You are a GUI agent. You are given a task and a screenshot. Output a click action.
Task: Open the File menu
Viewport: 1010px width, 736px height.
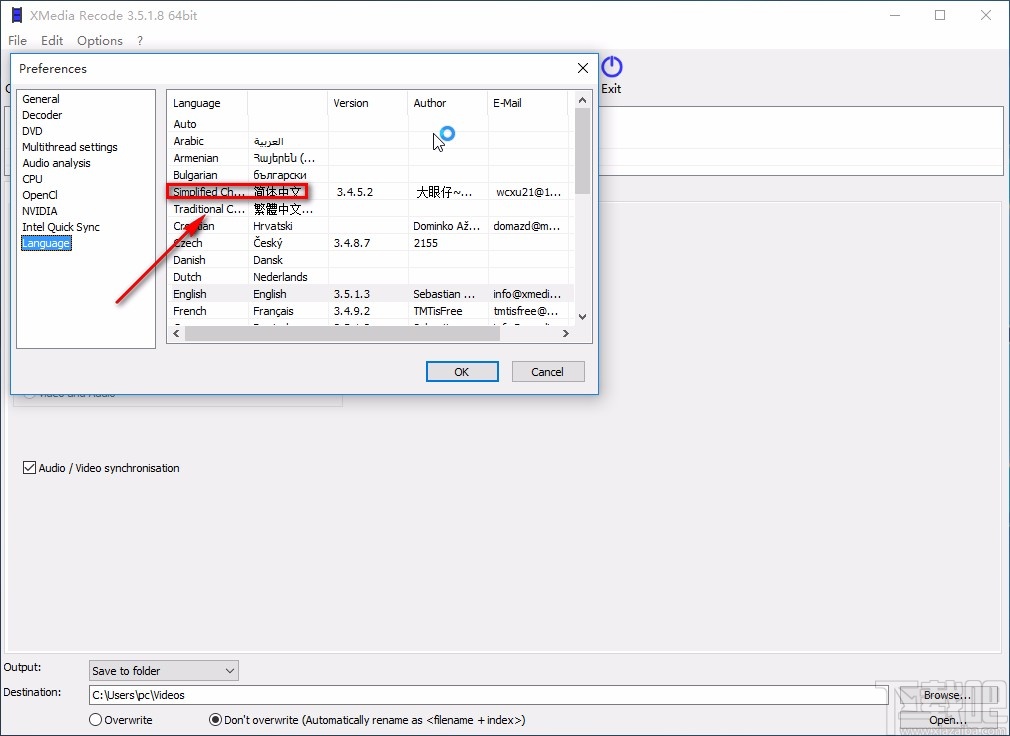[17, 41]
